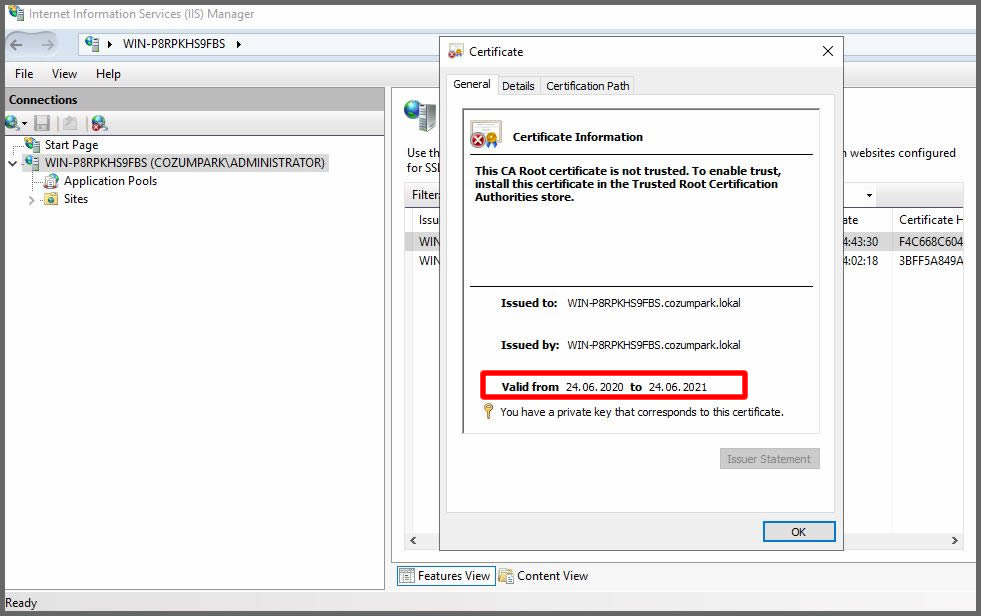Viewport: 981px width, 616px height.
Task: Click the Ready status bar text
Action: click(21, 602)
